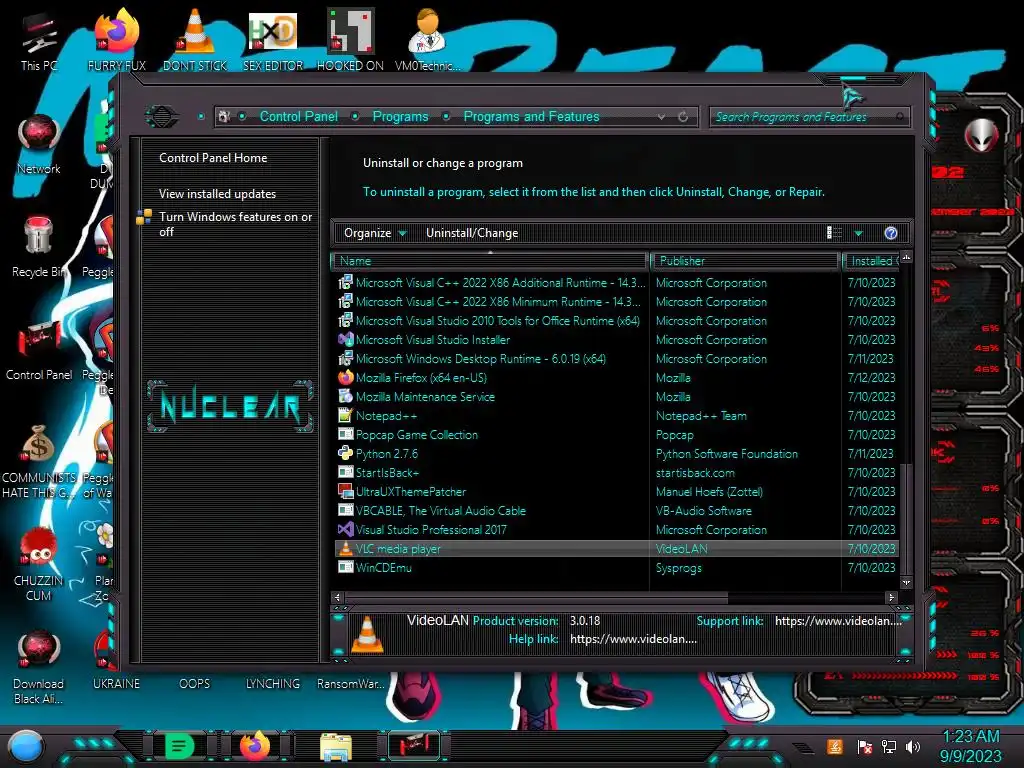This screenshot has height=768, width=1024.
Task: Expand the address bar history dropdown
Action: coord(662,116)
